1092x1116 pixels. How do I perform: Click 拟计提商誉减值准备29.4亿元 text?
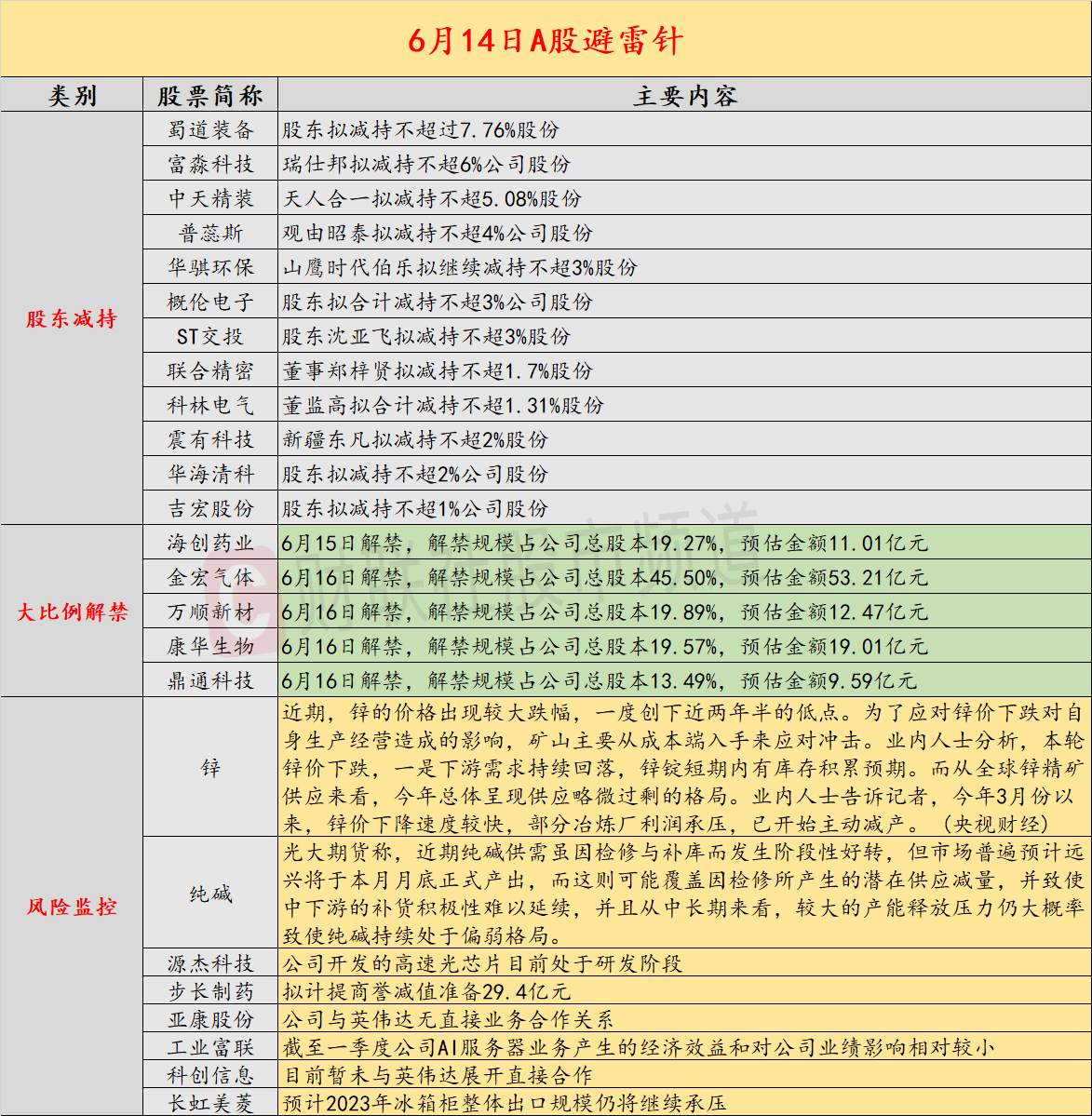(x=426, y=991)
